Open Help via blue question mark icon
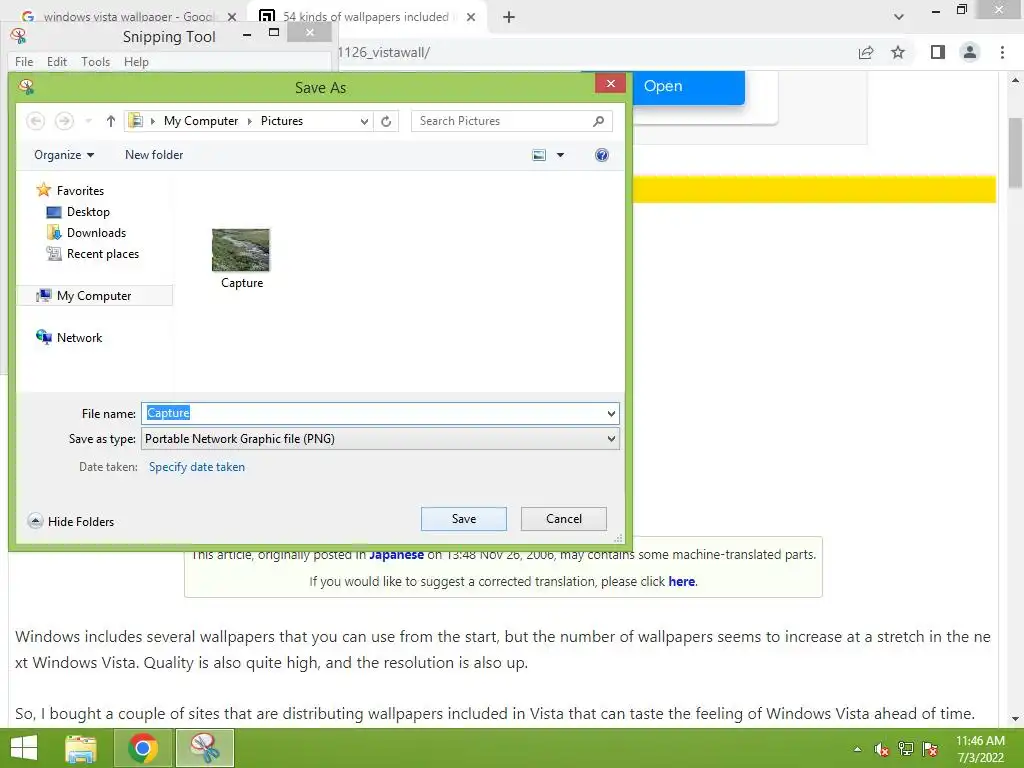Screen dimensions: 1024x768 (x=601, y=155)
